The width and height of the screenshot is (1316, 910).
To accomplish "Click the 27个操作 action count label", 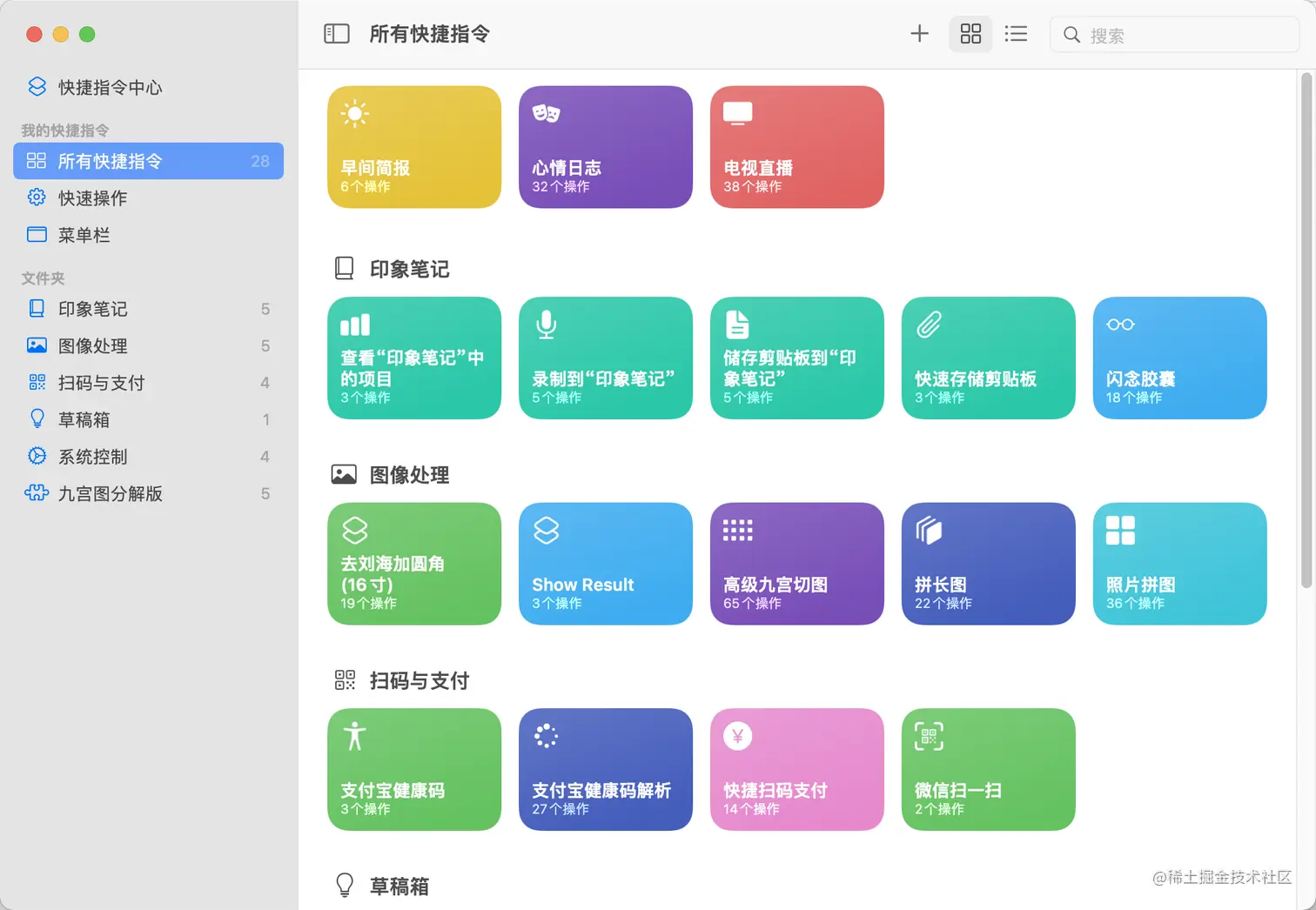I will [561, 809].
